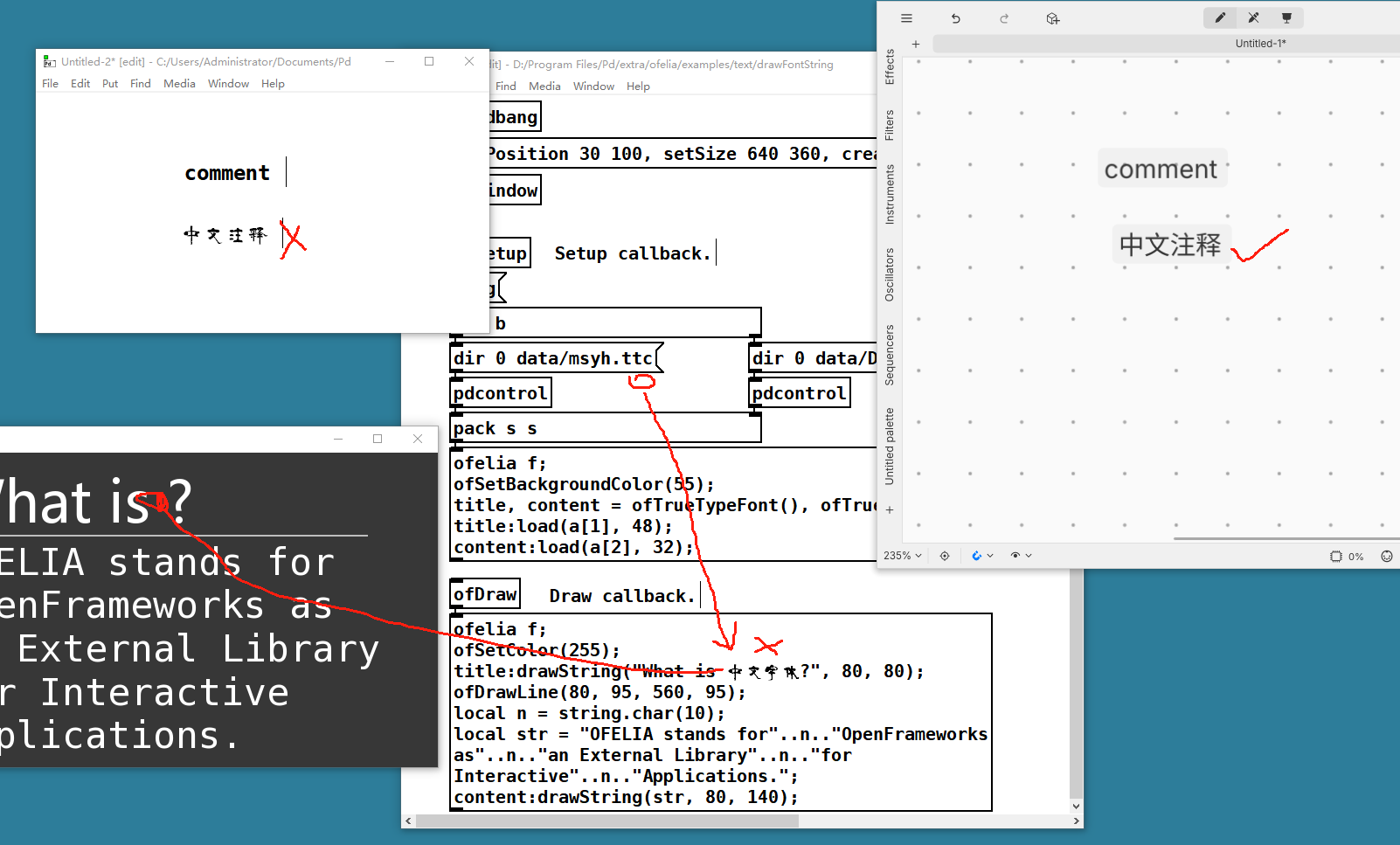Open Help menu in Untitled-2 window

(x=273, y=84)
